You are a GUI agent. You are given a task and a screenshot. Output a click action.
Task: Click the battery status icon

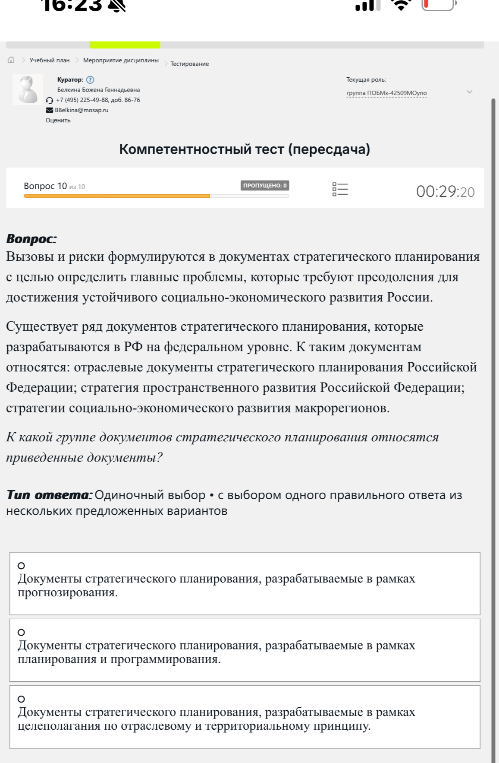point(439,5)
